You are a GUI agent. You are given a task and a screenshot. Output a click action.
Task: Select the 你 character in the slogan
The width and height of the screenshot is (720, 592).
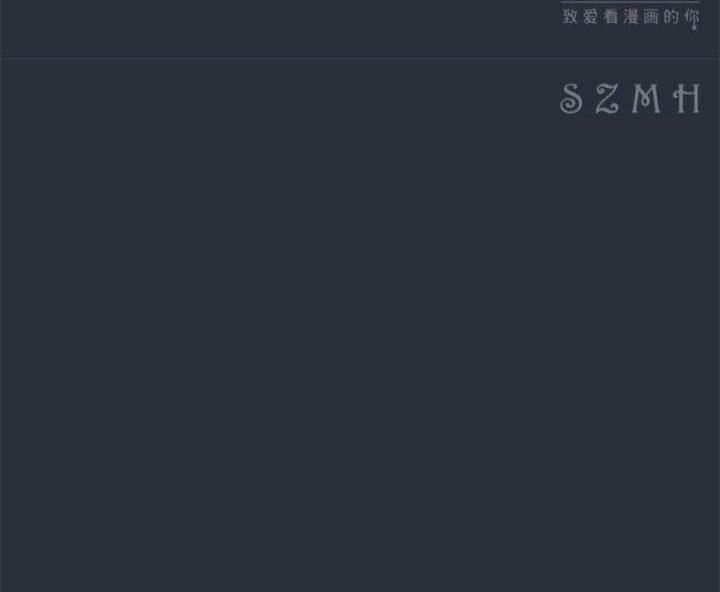(692, 17)
